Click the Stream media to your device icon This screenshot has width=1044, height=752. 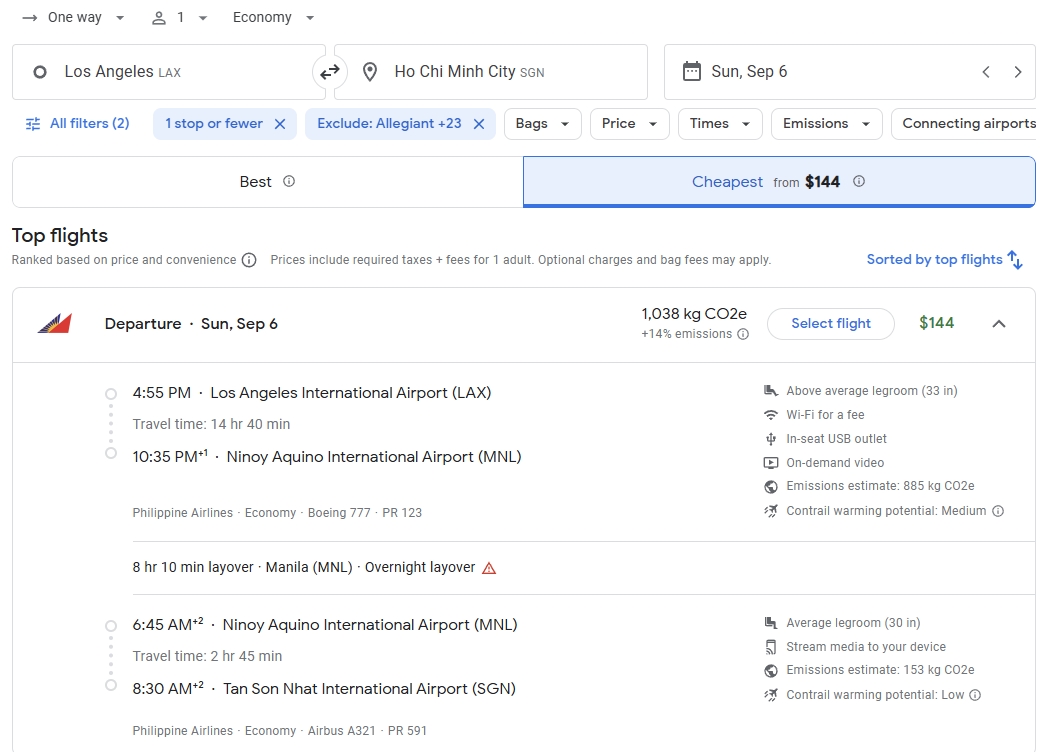click(x=770, y=647)
